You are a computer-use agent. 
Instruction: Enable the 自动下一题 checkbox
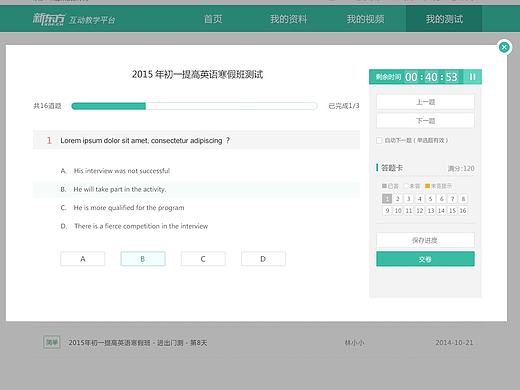pos(379,140)
